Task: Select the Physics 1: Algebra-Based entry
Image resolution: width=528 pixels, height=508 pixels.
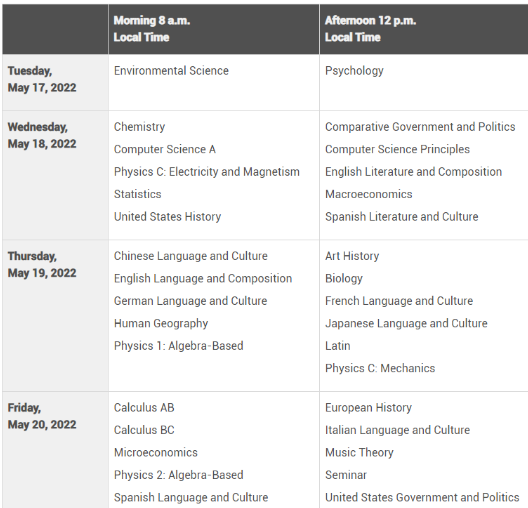Action: [x=178, y=346]
